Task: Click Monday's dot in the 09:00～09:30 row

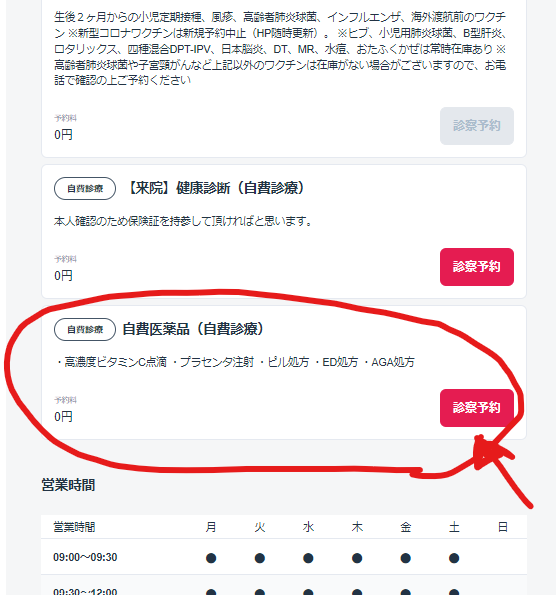Action: click(211, 558)
